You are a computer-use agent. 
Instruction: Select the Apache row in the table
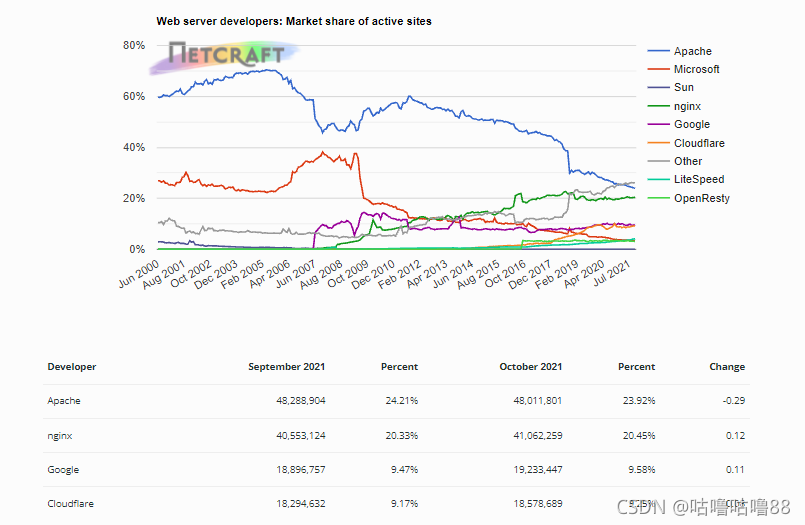point(396,401)
